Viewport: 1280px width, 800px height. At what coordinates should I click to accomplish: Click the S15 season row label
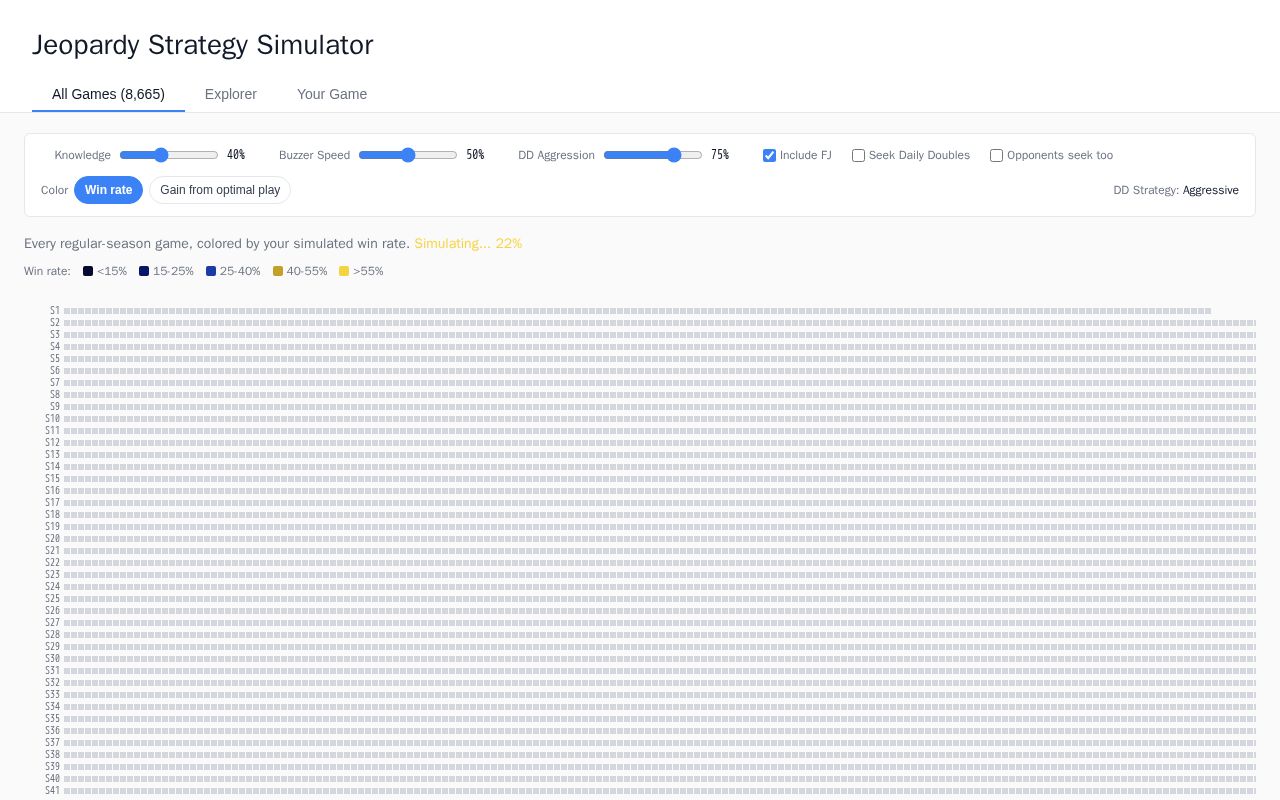53,479
